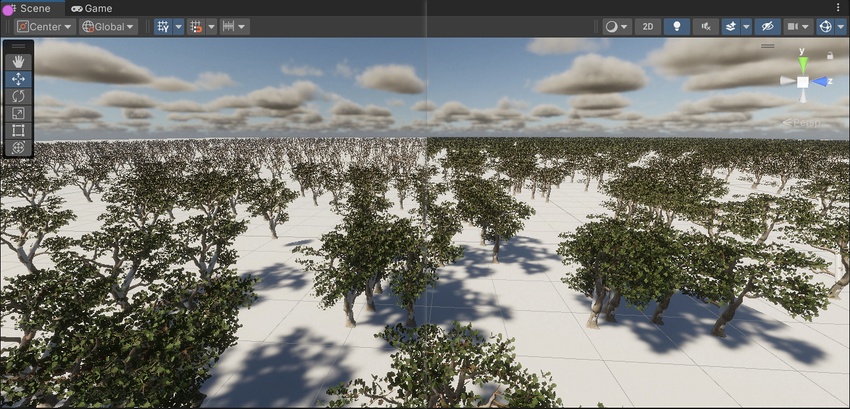Select the Move tool

(18, 79)
